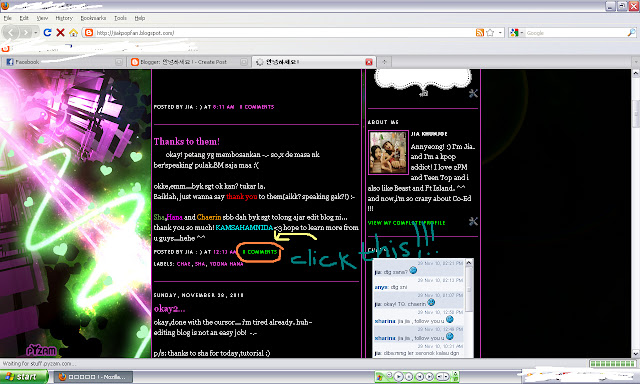Image resolution: width=640 pixels, height=384 pixels.
Task: Click the page scrollbar up arrow
Action: point(636,73)
